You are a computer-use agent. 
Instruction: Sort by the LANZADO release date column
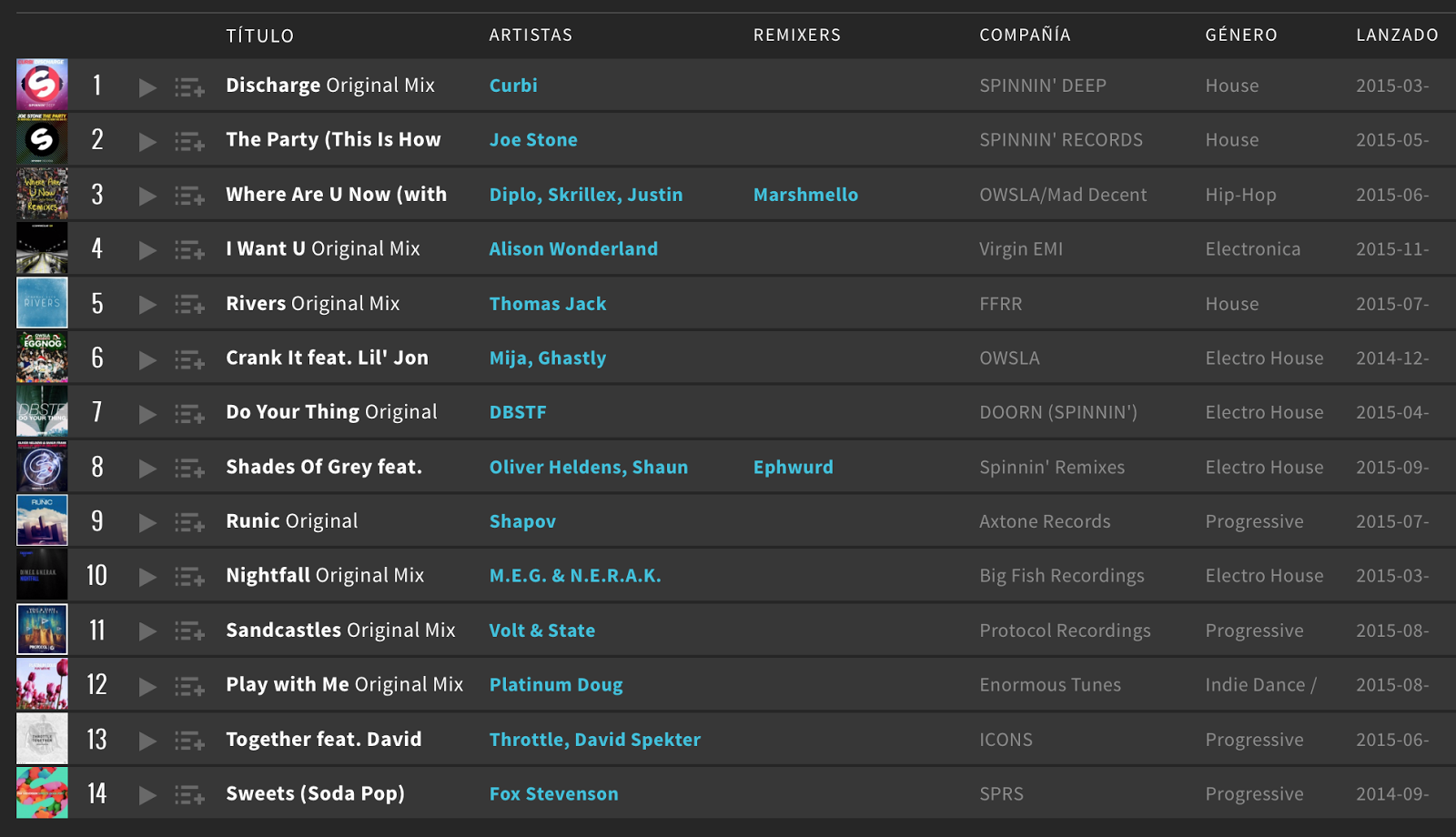[1395, 35]
